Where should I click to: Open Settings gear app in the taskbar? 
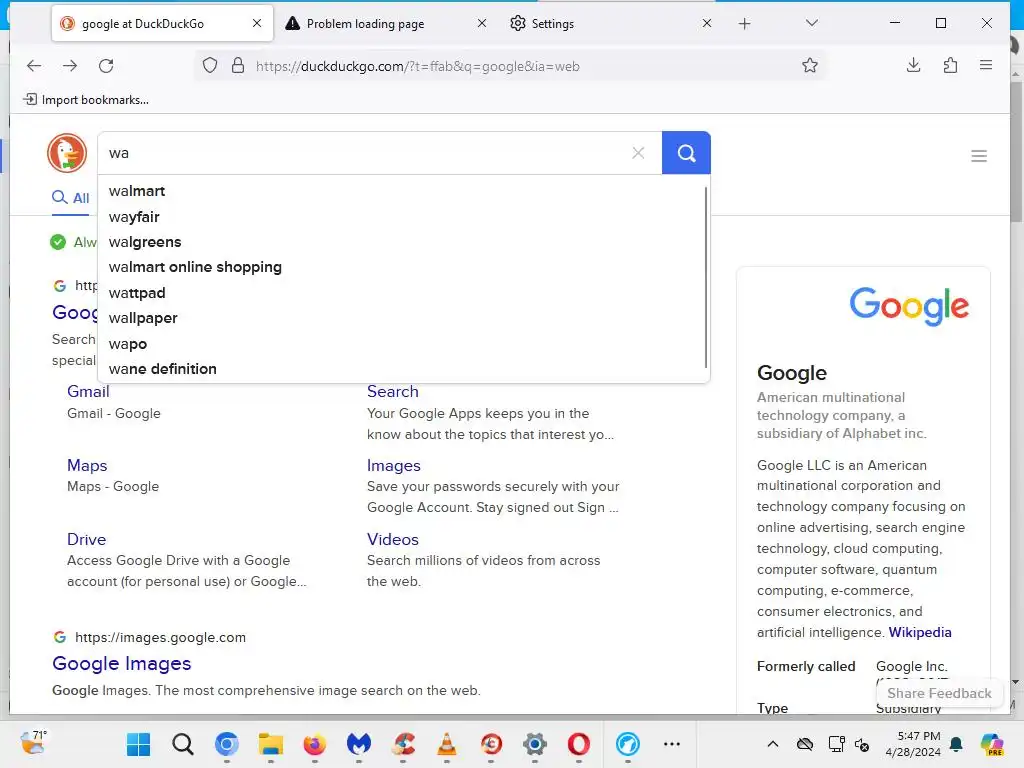[535, 744]
